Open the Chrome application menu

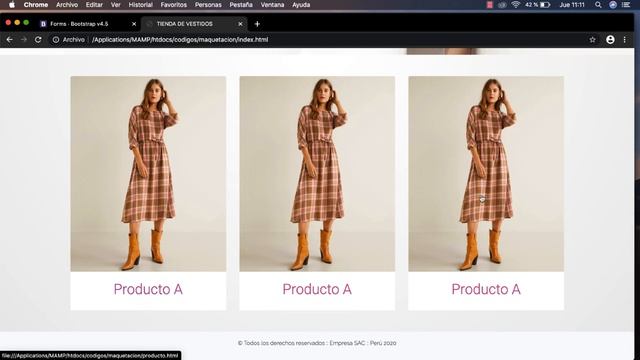pos(36,5)
